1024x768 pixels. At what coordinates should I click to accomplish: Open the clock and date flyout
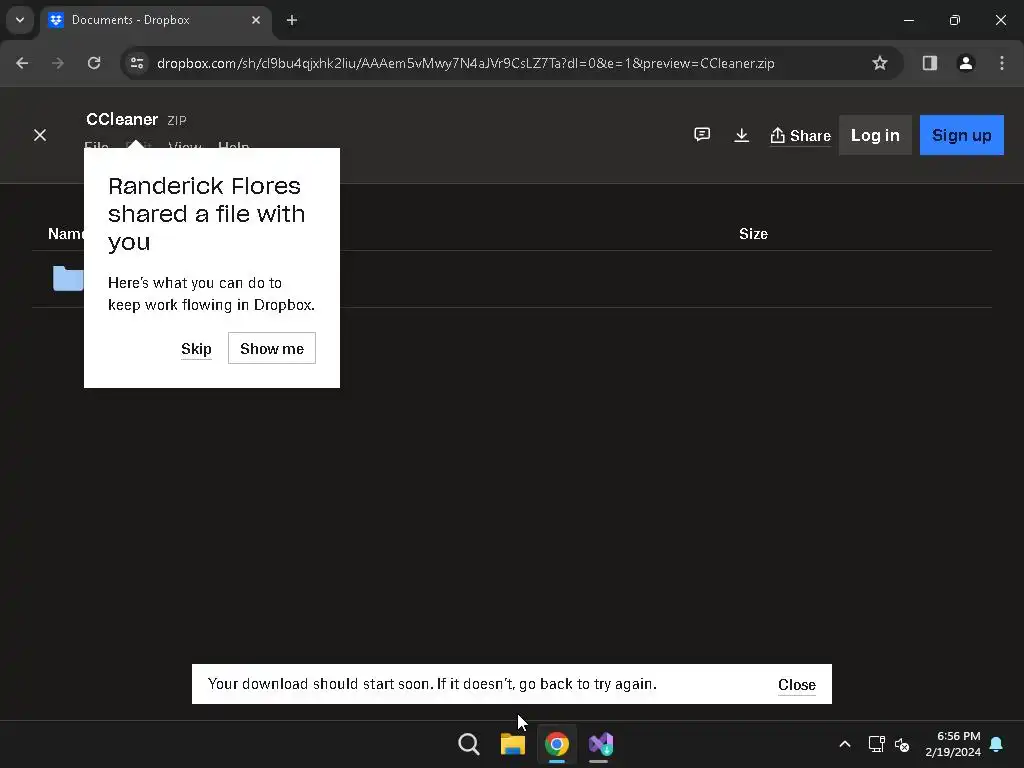point(953,744)
